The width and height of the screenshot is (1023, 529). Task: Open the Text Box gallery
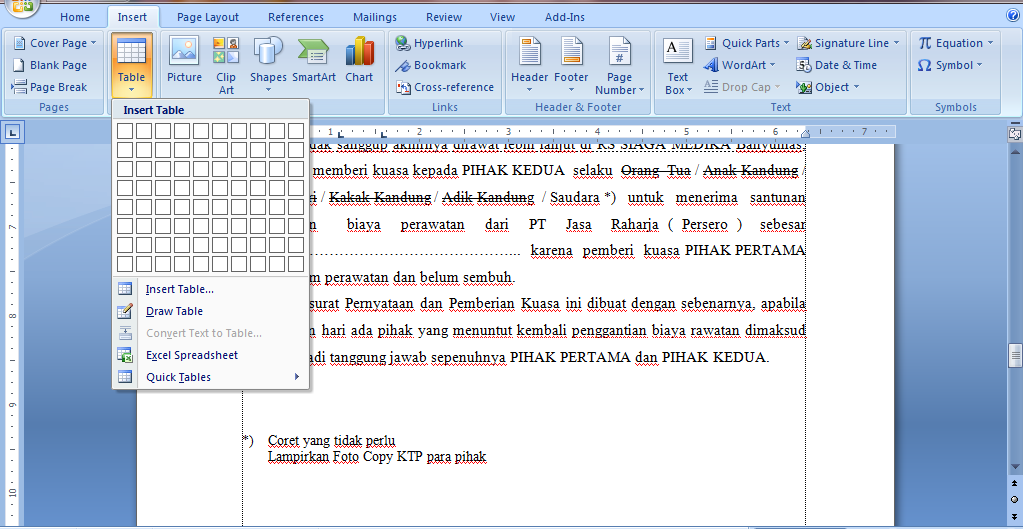click(678, 65)
